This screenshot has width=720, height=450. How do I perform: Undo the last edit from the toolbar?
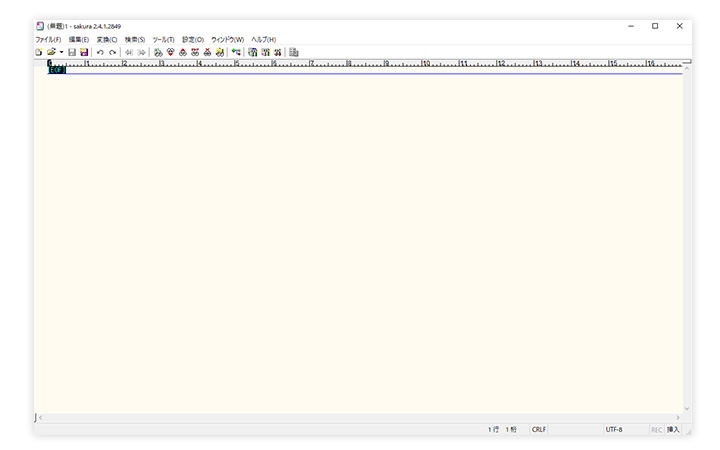[x=100, y=52]
